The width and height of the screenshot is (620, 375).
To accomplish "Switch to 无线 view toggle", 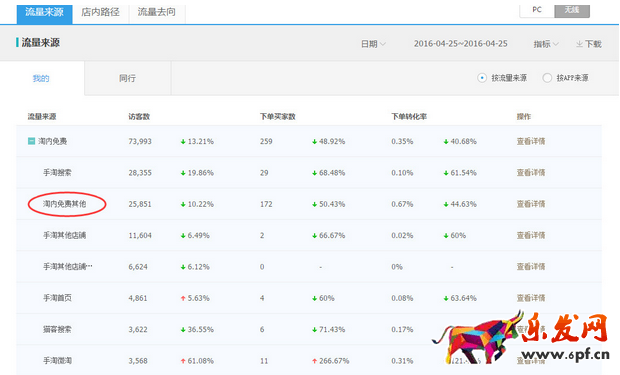I will coord(572,10).
